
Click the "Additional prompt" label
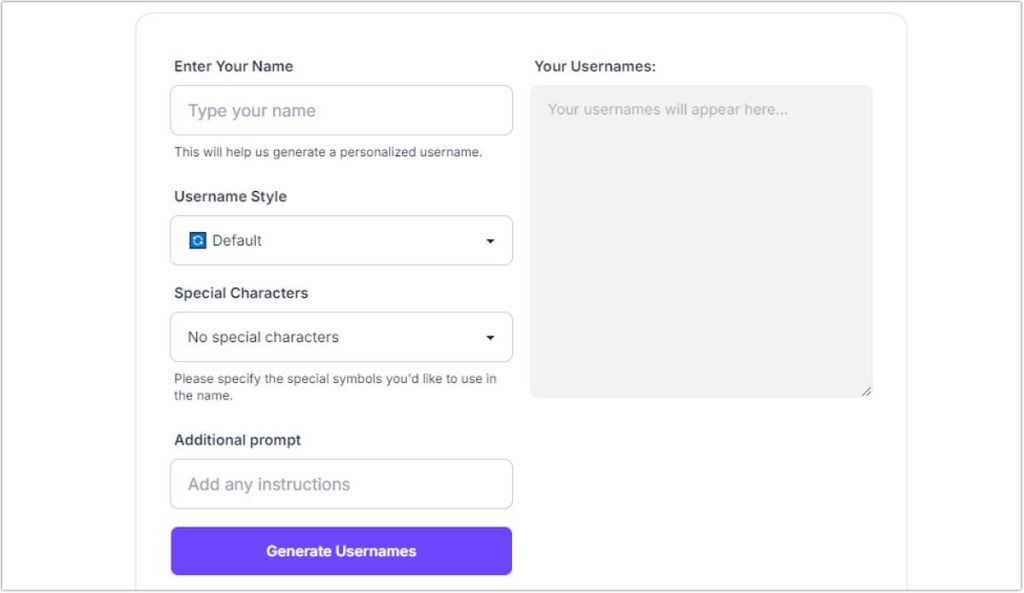coord(237,440)
